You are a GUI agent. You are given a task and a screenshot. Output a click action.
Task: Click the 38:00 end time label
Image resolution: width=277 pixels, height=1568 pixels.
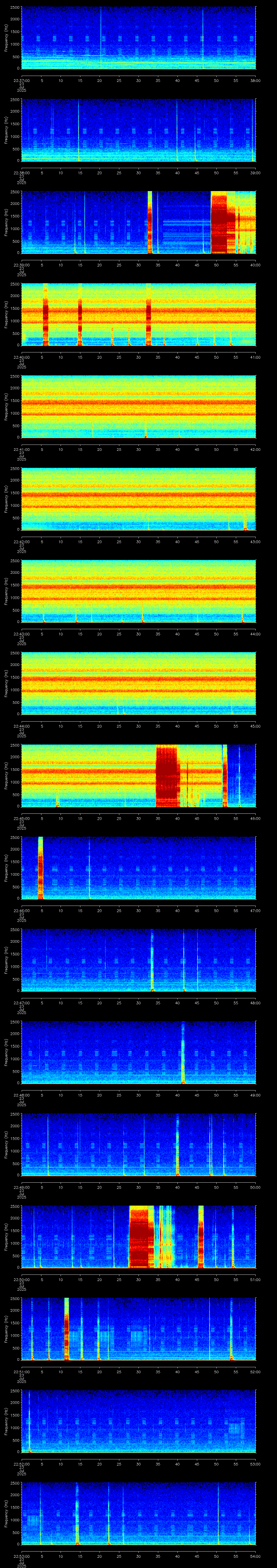point(255,80)
